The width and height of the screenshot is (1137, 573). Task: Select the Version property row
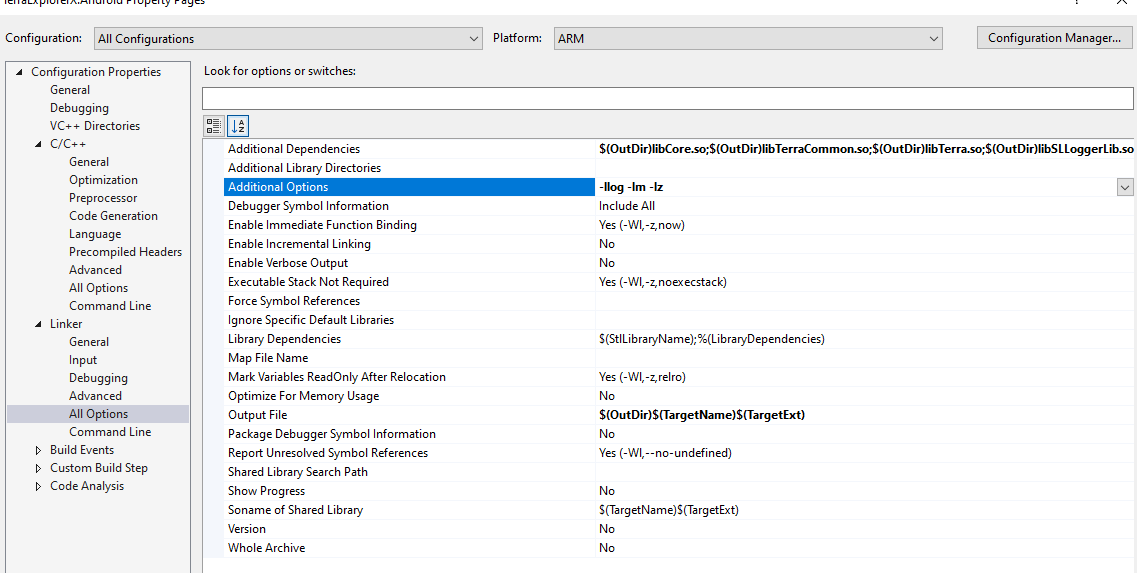[247, 529]
